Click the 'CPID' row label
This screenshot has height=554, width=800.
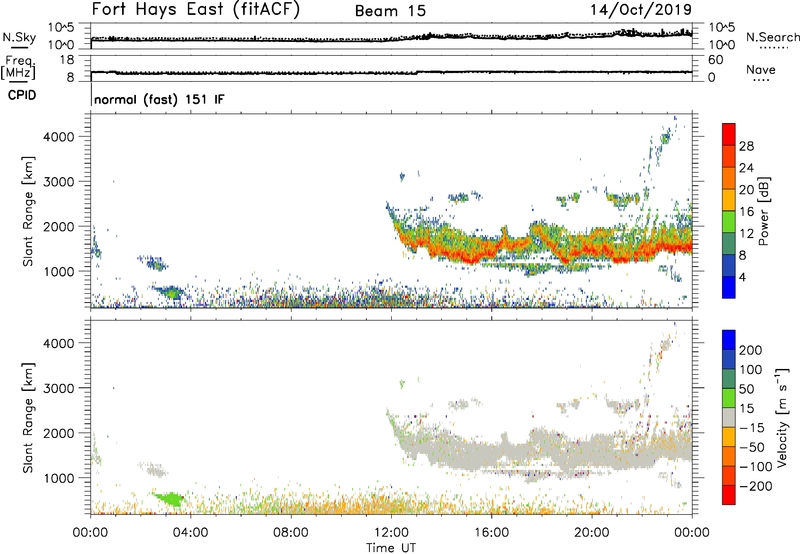(22, 95)
